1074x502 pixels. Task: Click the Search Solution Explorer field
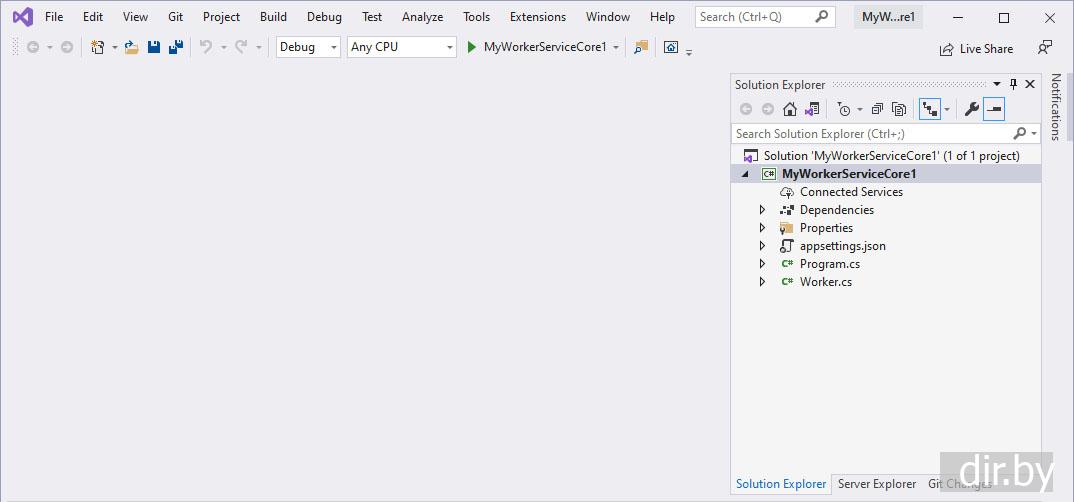(870, 133)
